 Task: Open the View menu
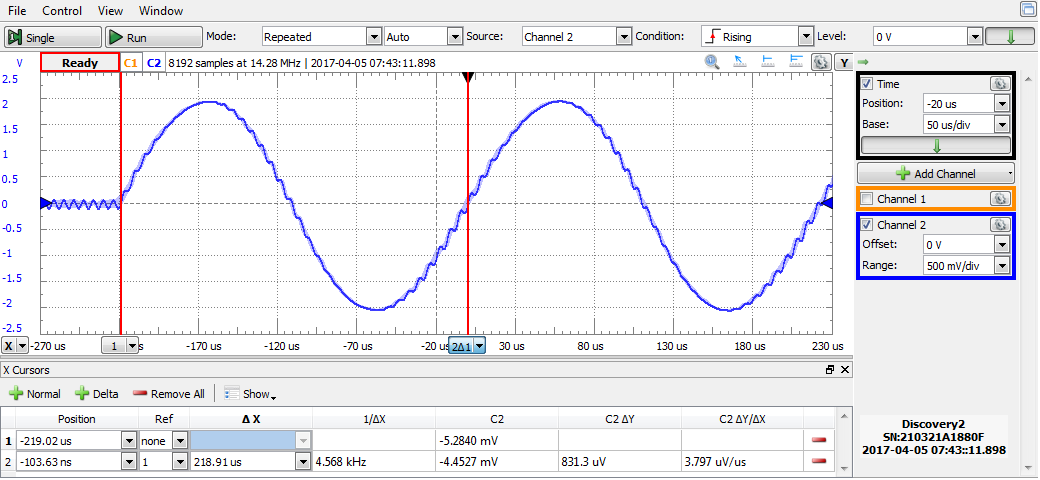(x=110, y=11)
